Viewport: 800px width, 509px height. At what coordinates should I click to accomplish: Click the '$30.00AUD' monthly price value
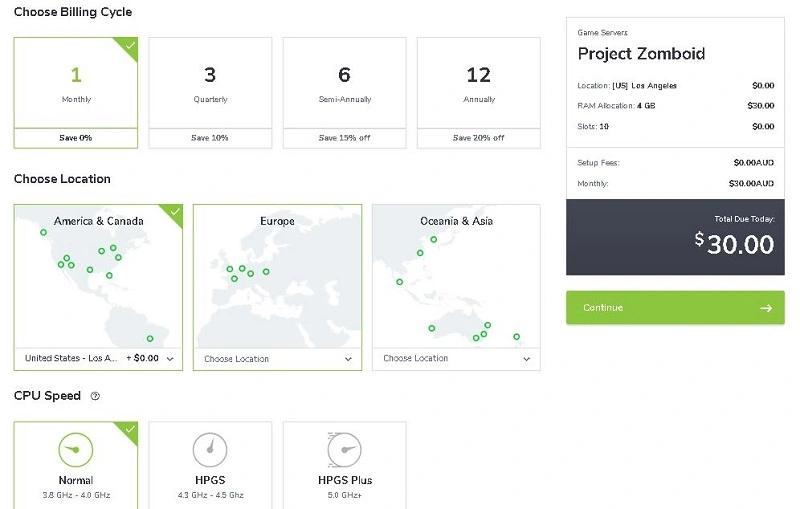click(x=752, y=183)
